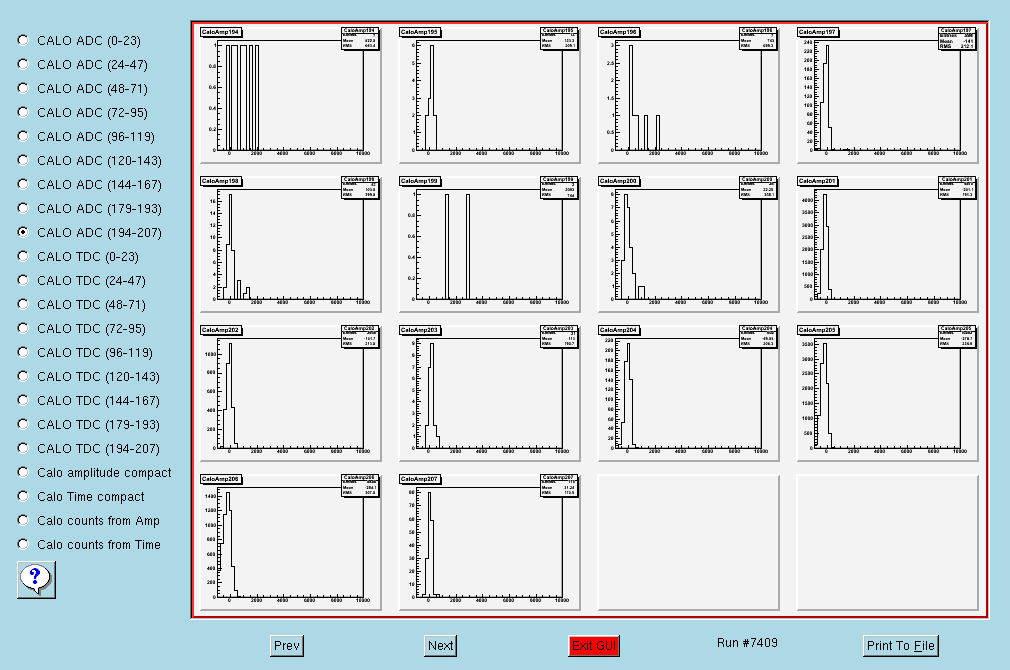Viewport: 1010px width, 670px height.
Task: Click the CaloAmp194 statistics box
Action: 359,39
